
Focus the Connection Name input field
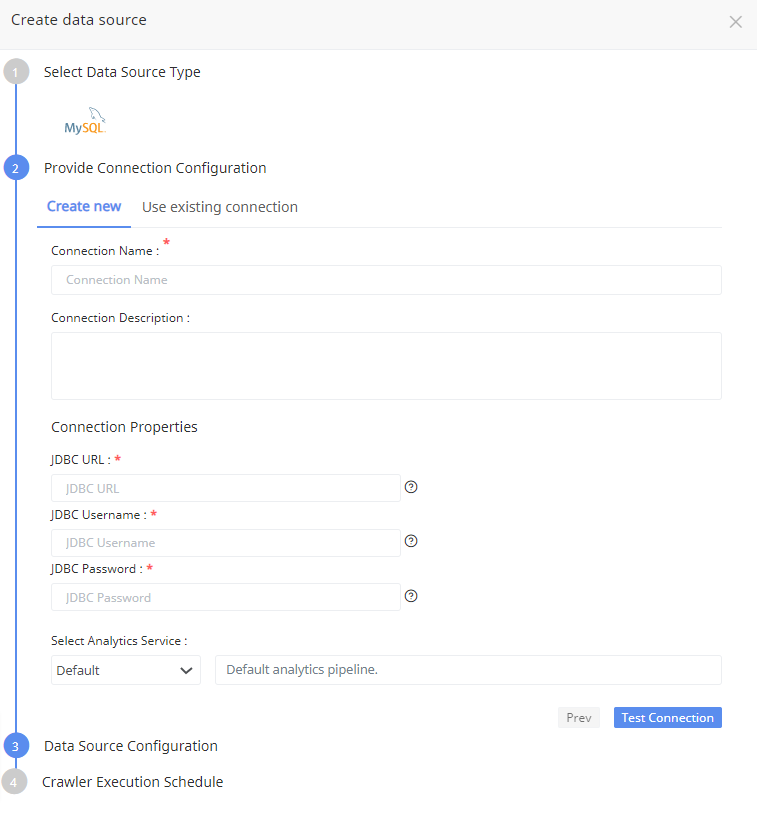(386, 280)
